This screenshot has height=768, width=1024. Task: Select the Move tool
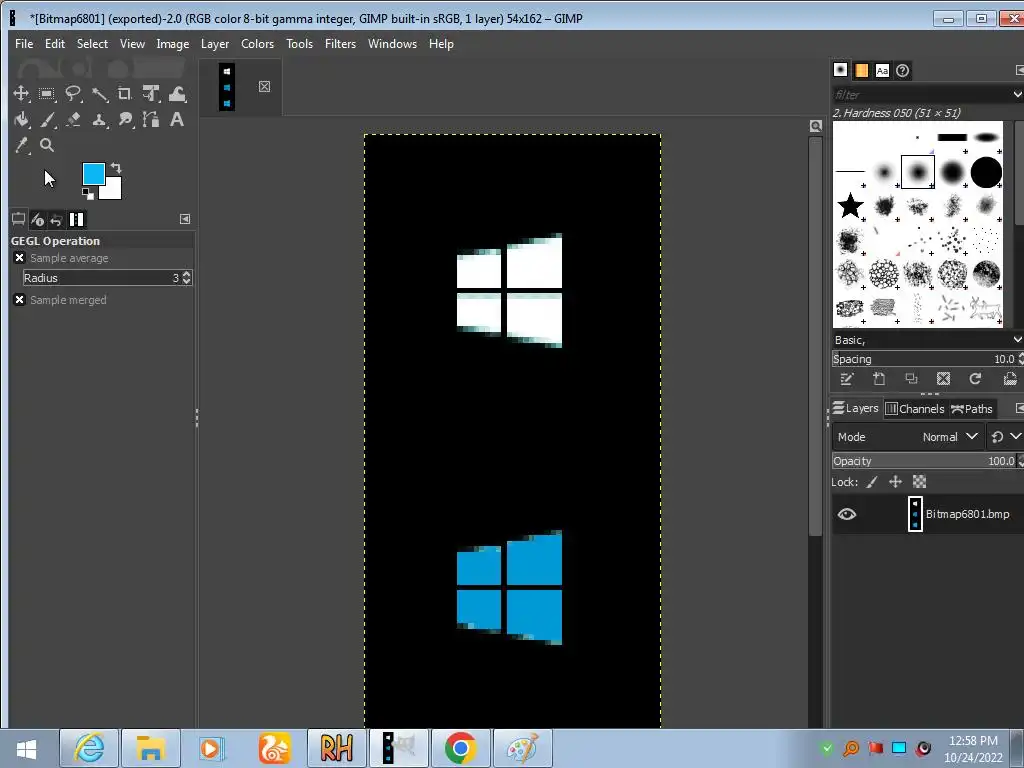pos(21,94)
